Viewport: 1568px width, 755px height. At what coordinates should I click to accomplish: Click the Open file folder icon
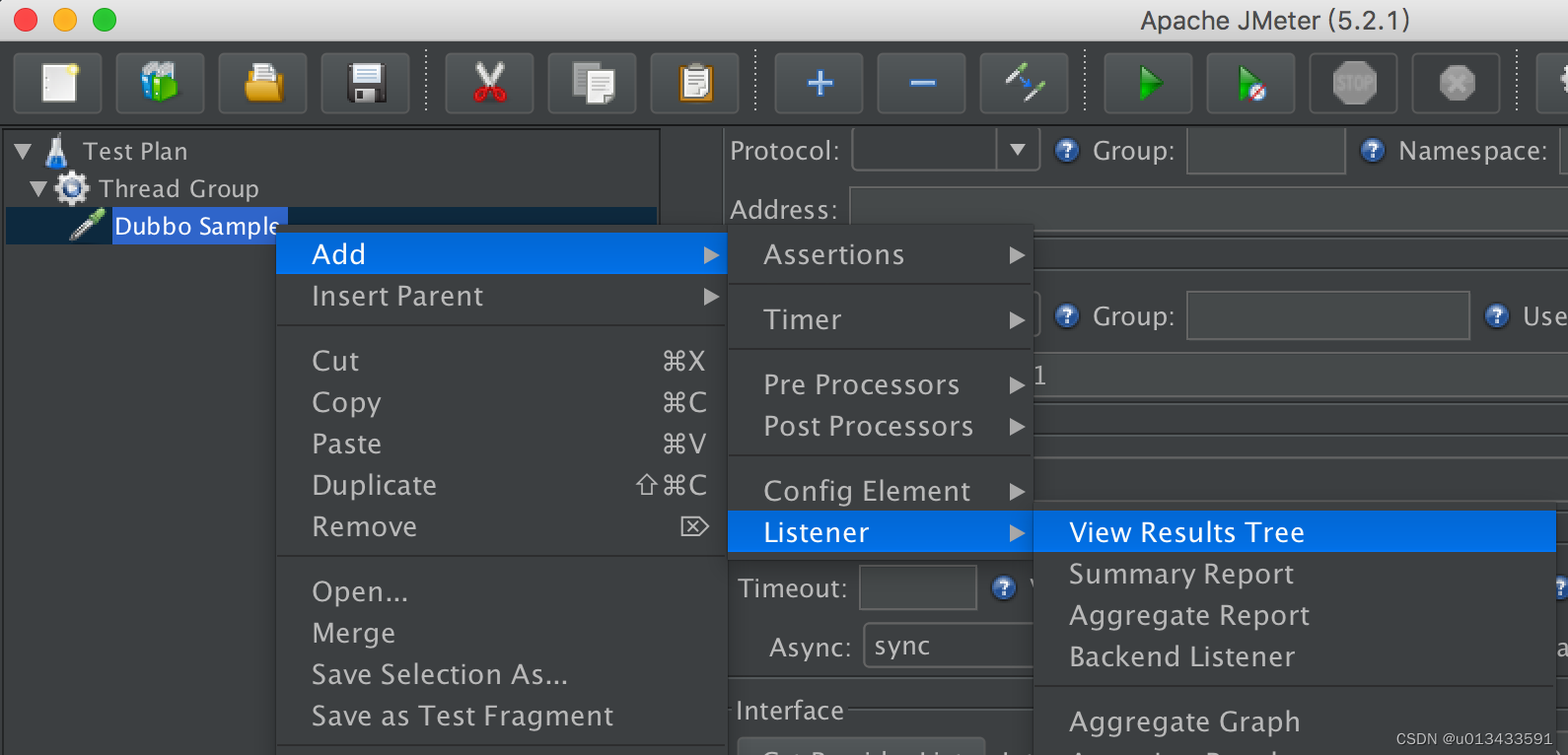click(x=263, y=84)
